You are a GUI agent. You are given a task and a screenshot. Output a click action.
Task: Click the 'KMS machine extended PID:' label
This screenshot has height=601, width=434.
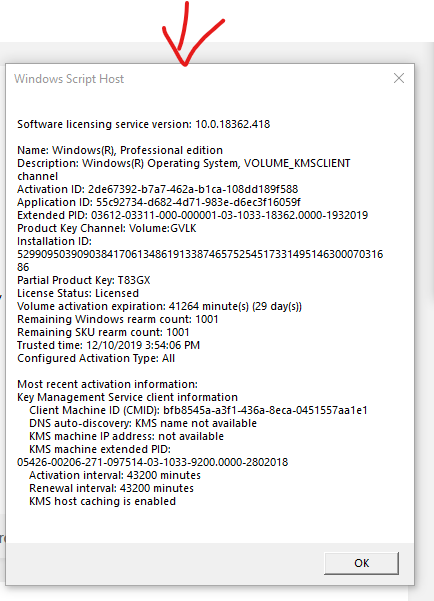pos(100,449)
